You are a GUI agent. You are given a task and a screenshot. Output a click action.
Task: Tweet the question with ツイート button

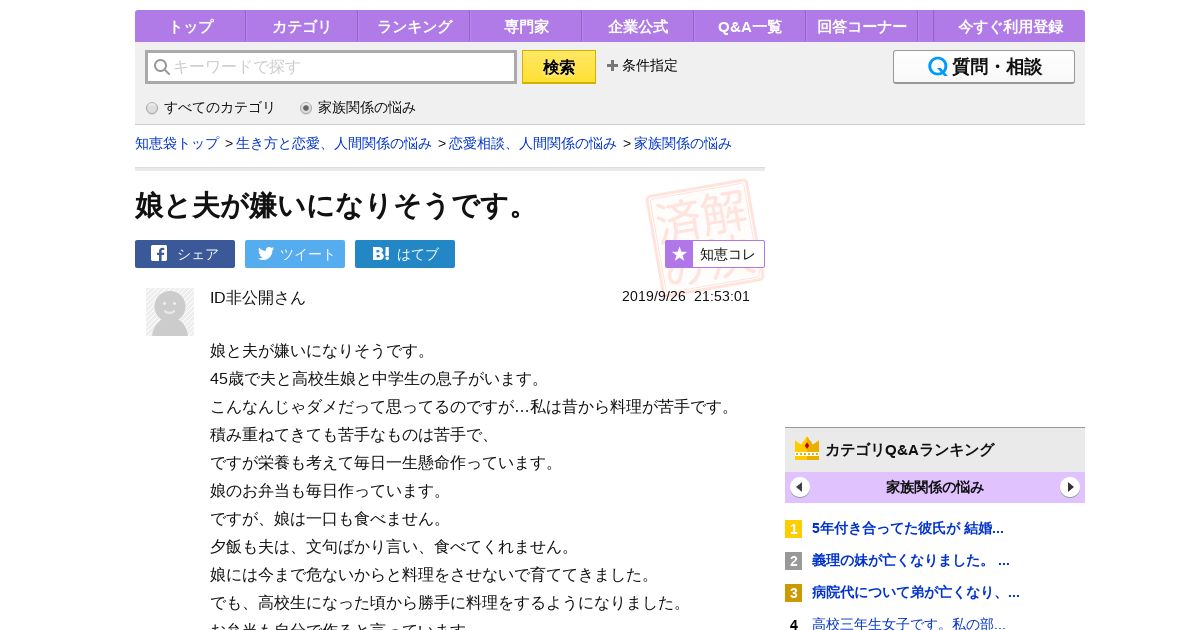point(295,254)
